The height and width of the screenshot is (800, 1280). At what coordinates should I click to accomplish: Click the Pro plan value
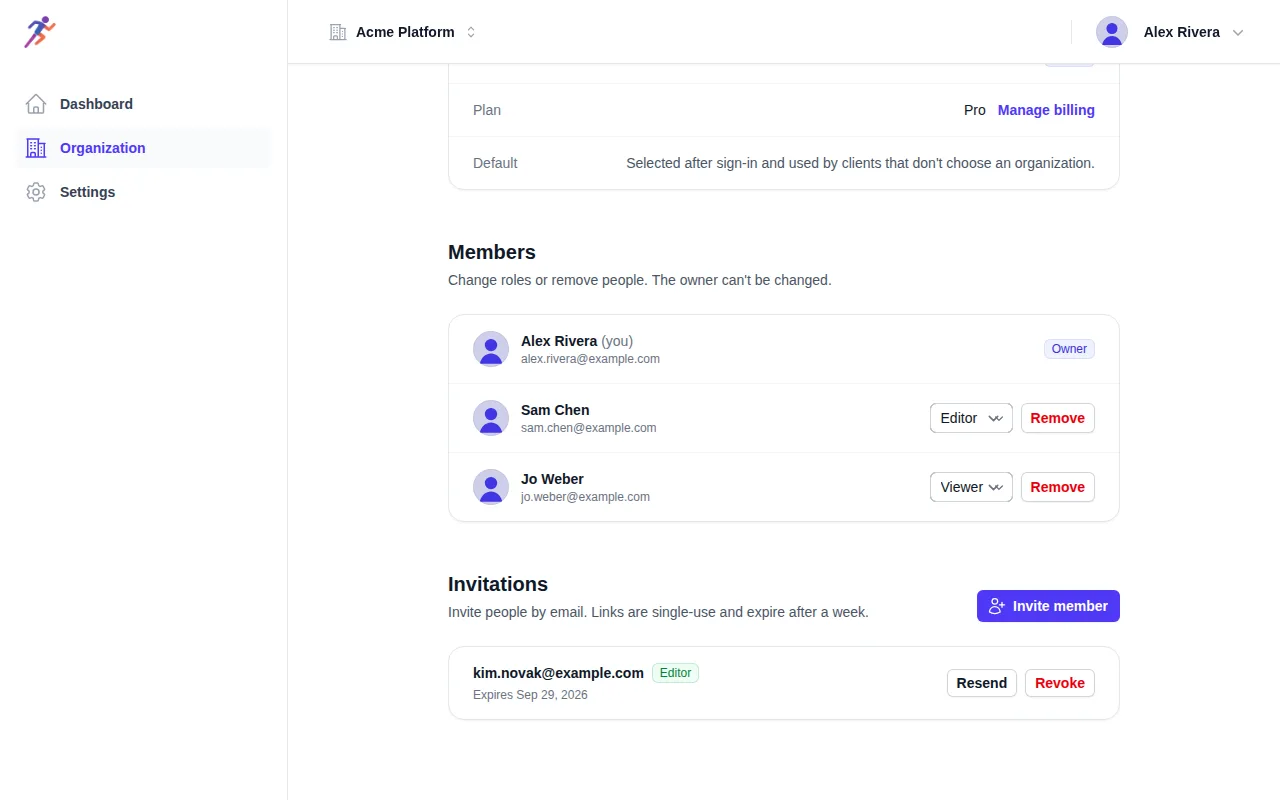[975, 110]
